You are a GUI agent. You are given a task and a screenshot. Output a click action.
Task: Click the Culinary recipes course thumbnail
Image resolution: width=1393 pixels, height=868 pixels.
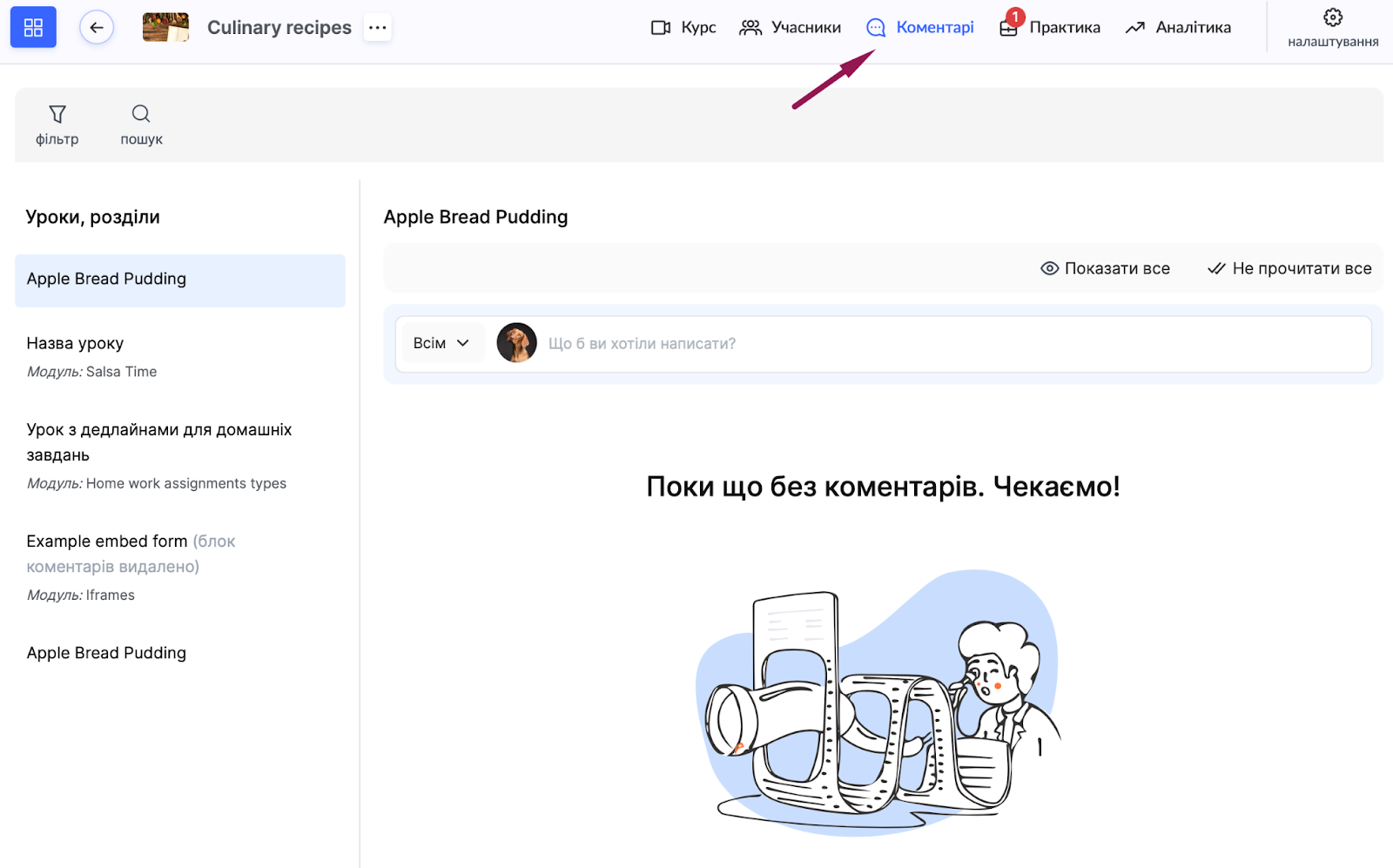coord(165,27)
